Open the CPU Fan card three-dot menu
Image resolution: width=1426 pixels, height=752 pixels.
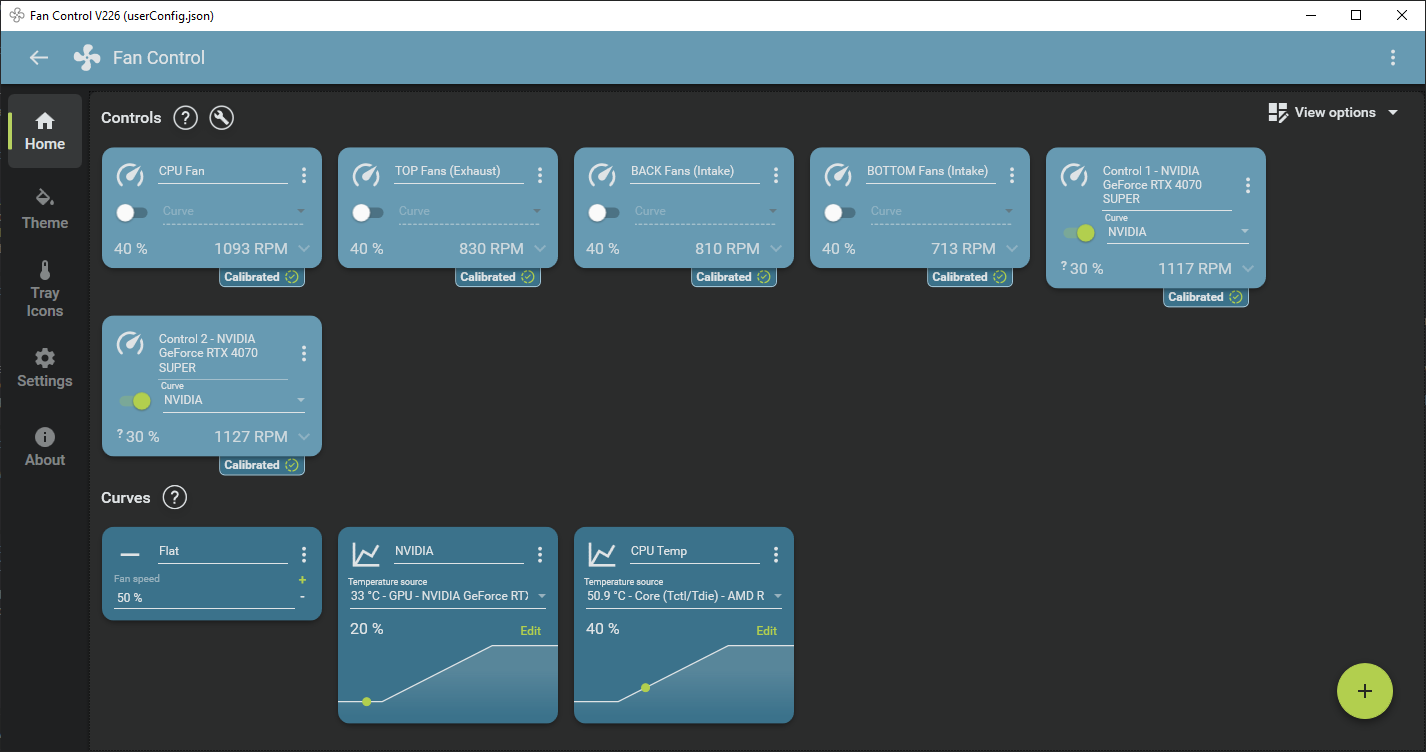[304, 175]
